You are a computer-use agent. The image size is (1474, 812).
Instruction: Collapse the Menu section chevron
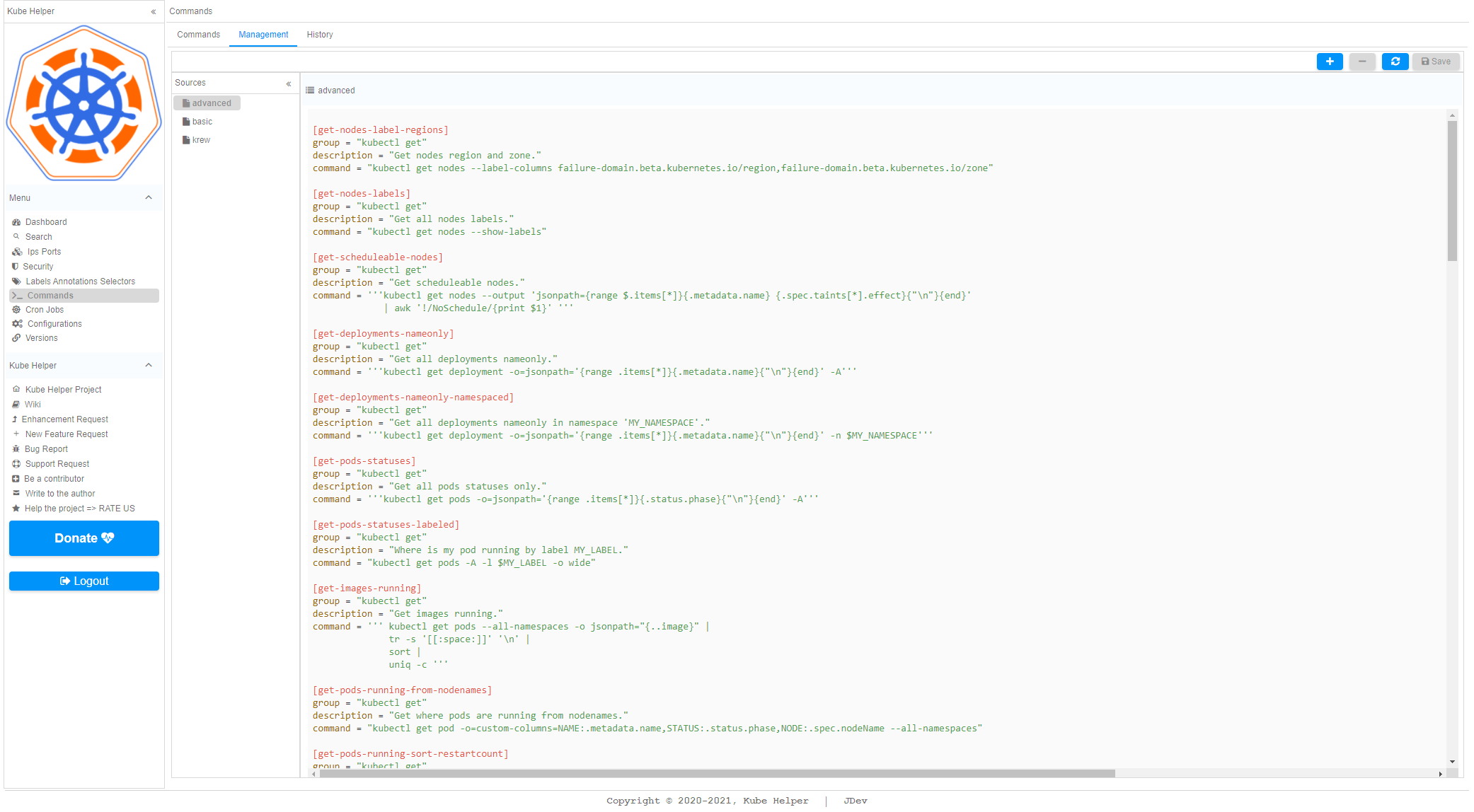(x=149, y=198)
